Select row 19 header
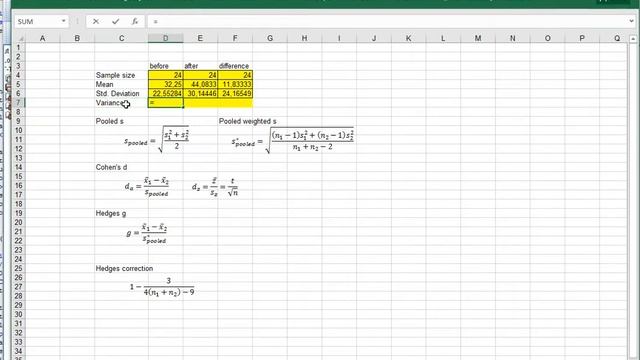This screenshot has height=360, width=640. (x=18, y=213)
